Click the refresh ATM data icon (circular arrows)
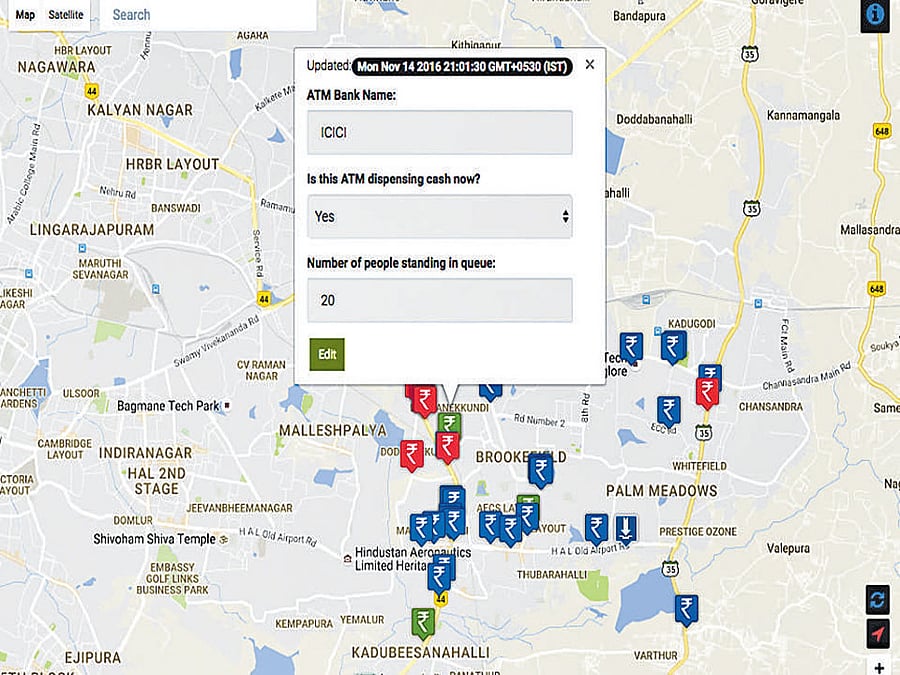 click(875, 600)
